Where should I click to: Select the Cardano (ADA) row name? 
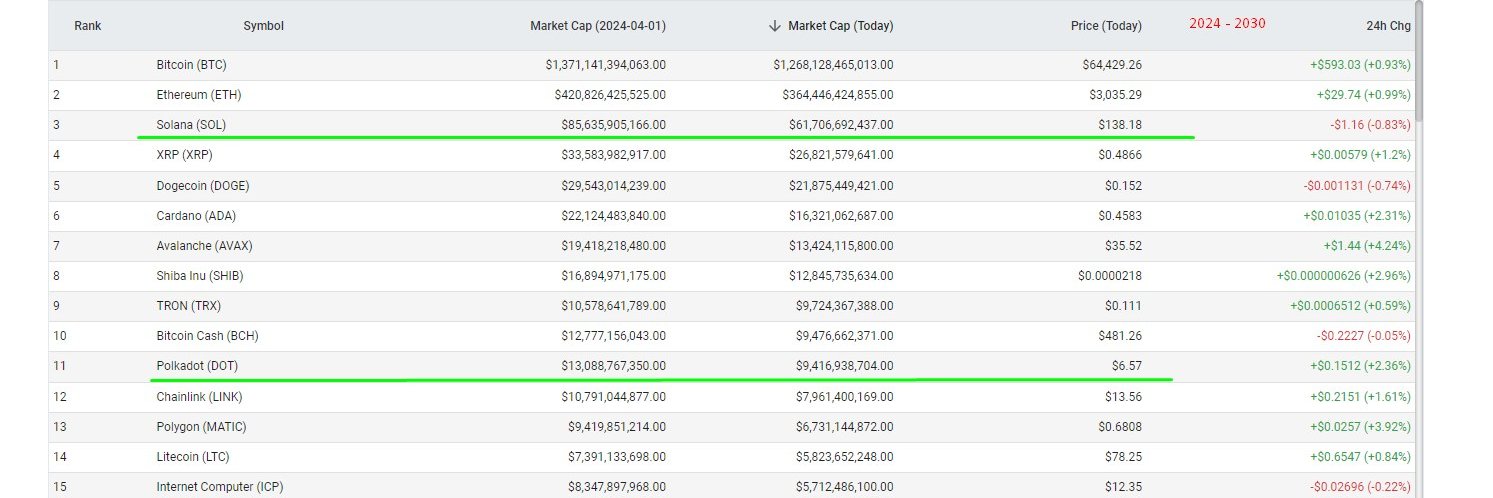tap(196, 216)
